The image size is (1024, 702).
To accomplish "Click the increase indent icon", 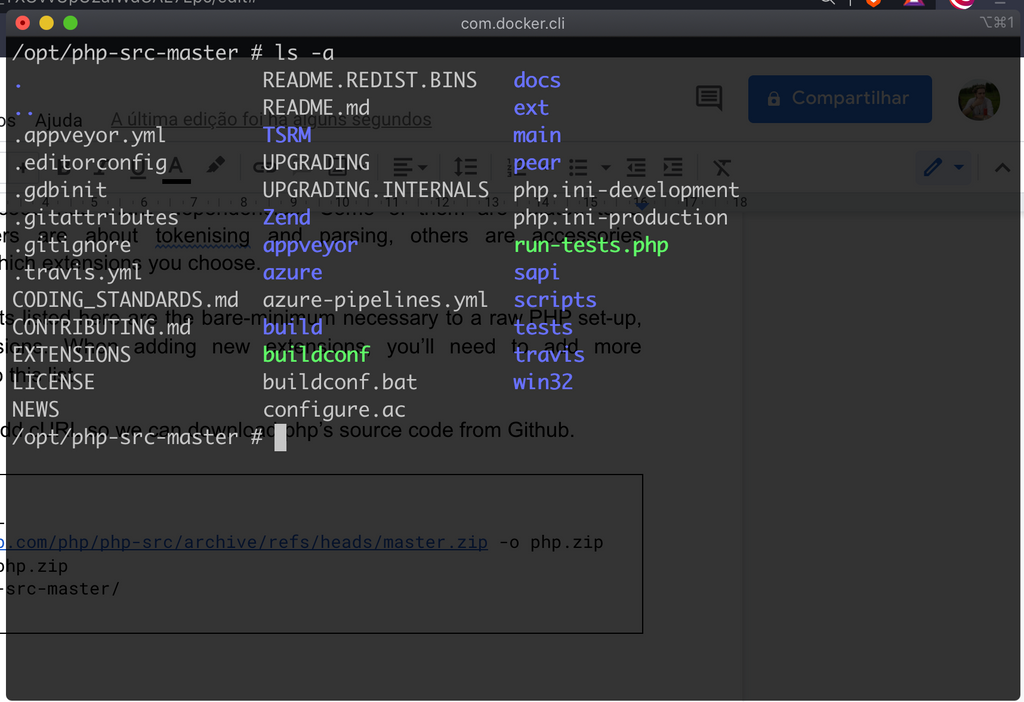I will [x=672, y=168].
